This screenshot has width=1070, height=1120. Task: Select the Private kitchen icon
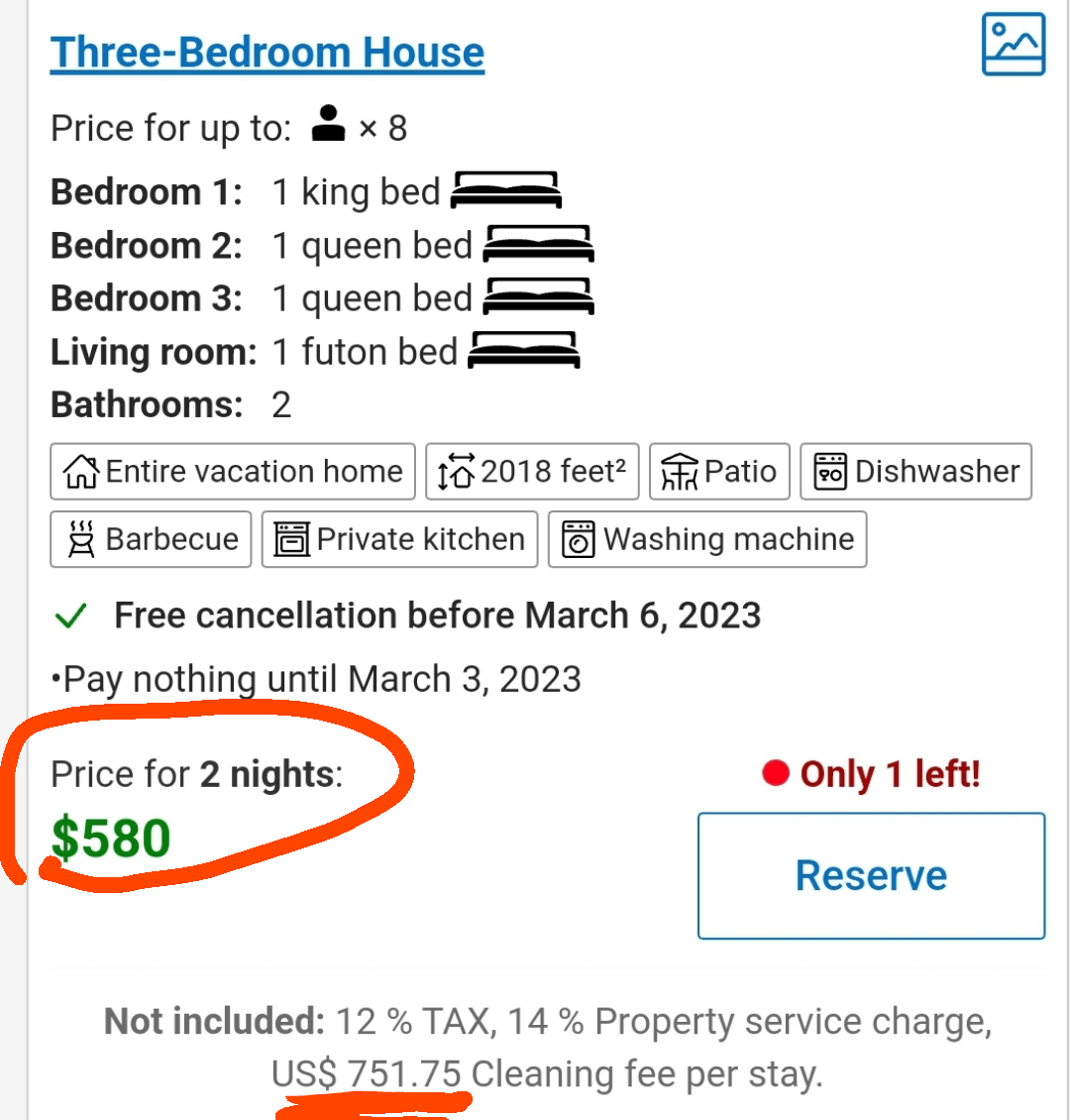pyautogui.click(x=293, y=538)
